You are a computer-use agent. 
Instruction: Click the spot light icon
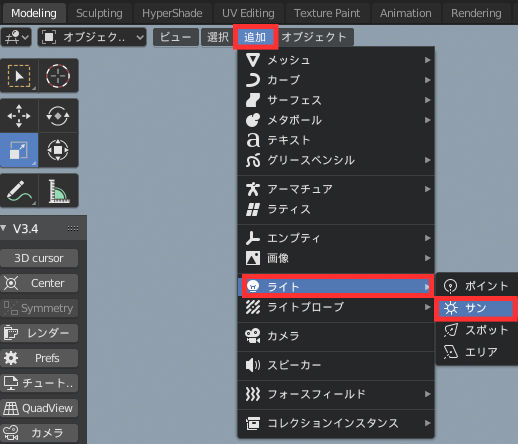click(451, 330)
